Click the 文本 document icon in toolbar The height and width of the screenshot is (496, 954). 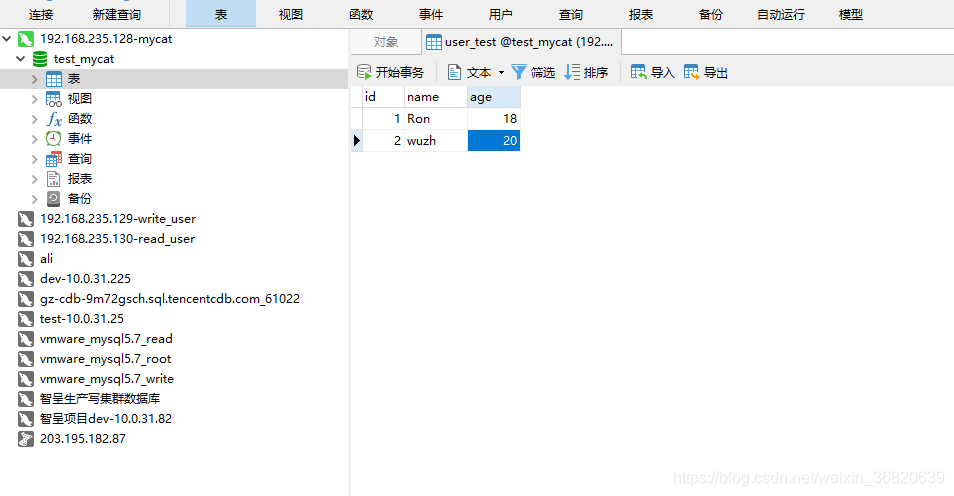pyautogui.click(x=454, y=72)
